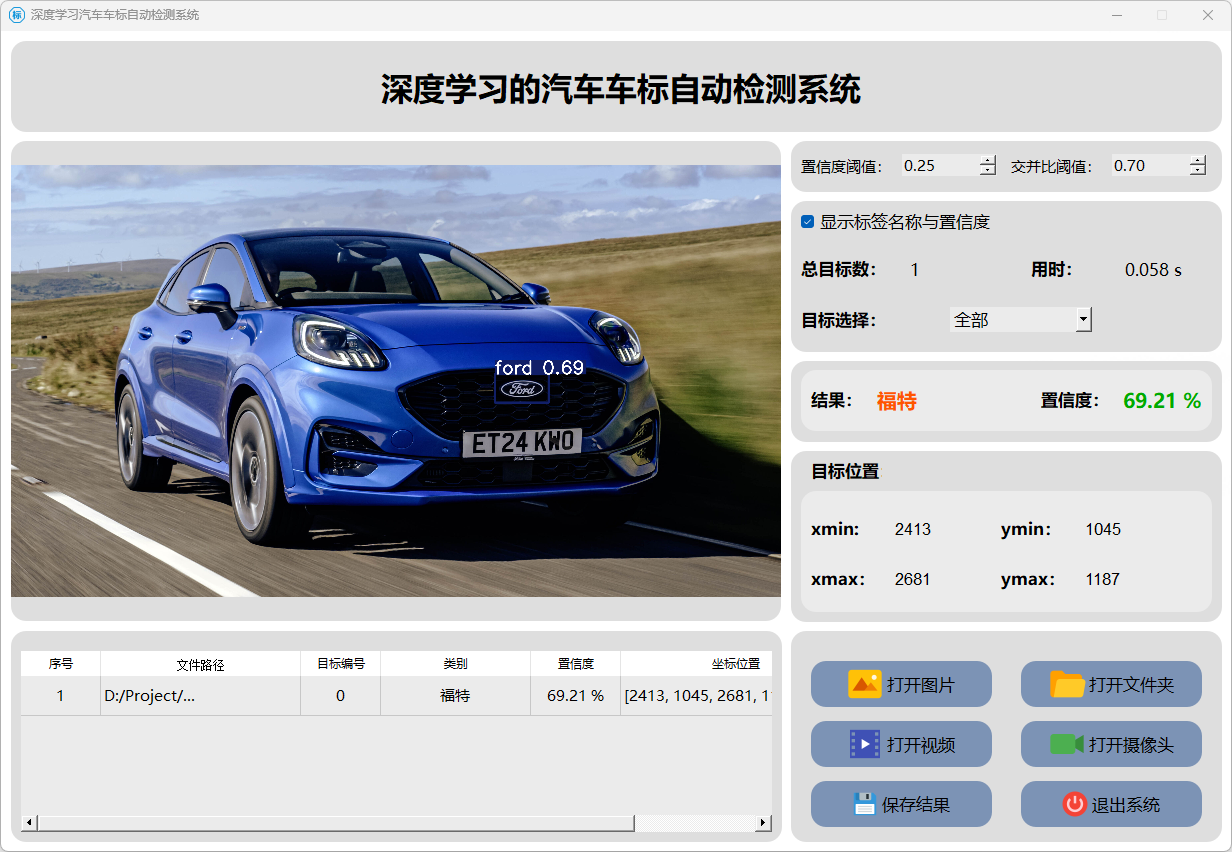Click the picture icon on Open Image button
1232x852 pixels.
864,685
